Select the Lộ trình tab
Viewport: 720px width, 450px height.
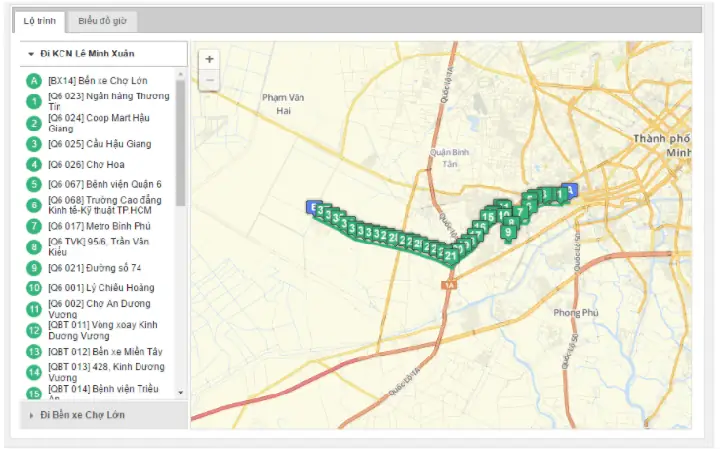click(x=39, y=21)
